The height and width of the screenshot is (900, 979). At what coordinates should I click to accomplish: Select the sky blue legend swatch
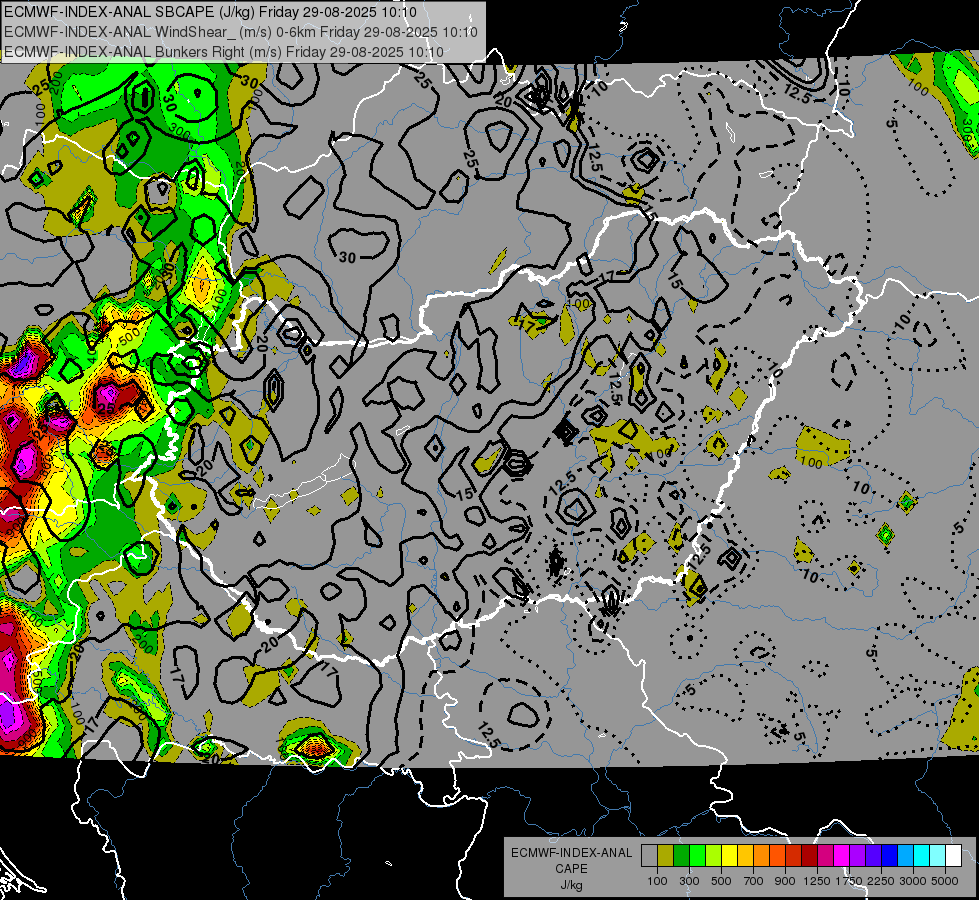906,856
